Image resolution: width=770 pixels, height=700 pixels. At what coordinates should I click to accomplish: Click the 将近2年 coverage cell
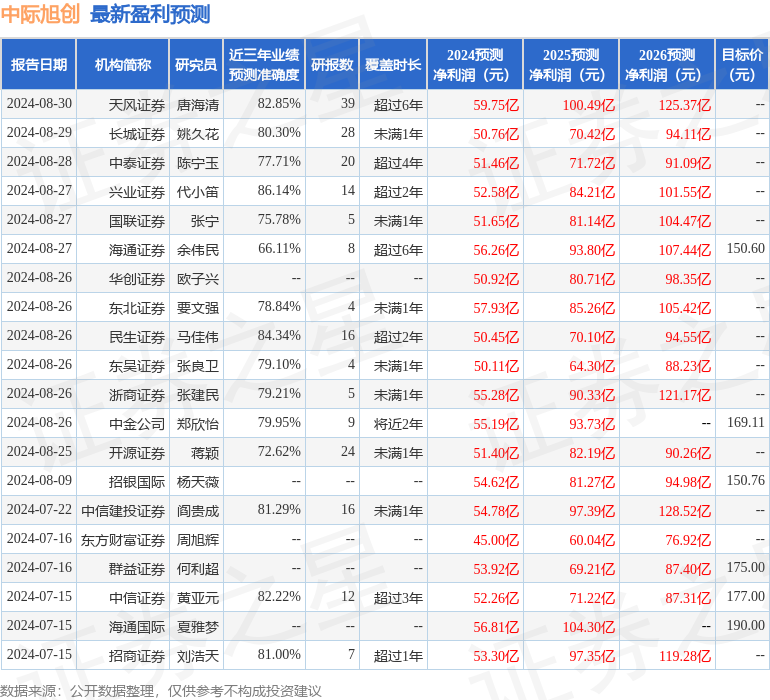398,423
